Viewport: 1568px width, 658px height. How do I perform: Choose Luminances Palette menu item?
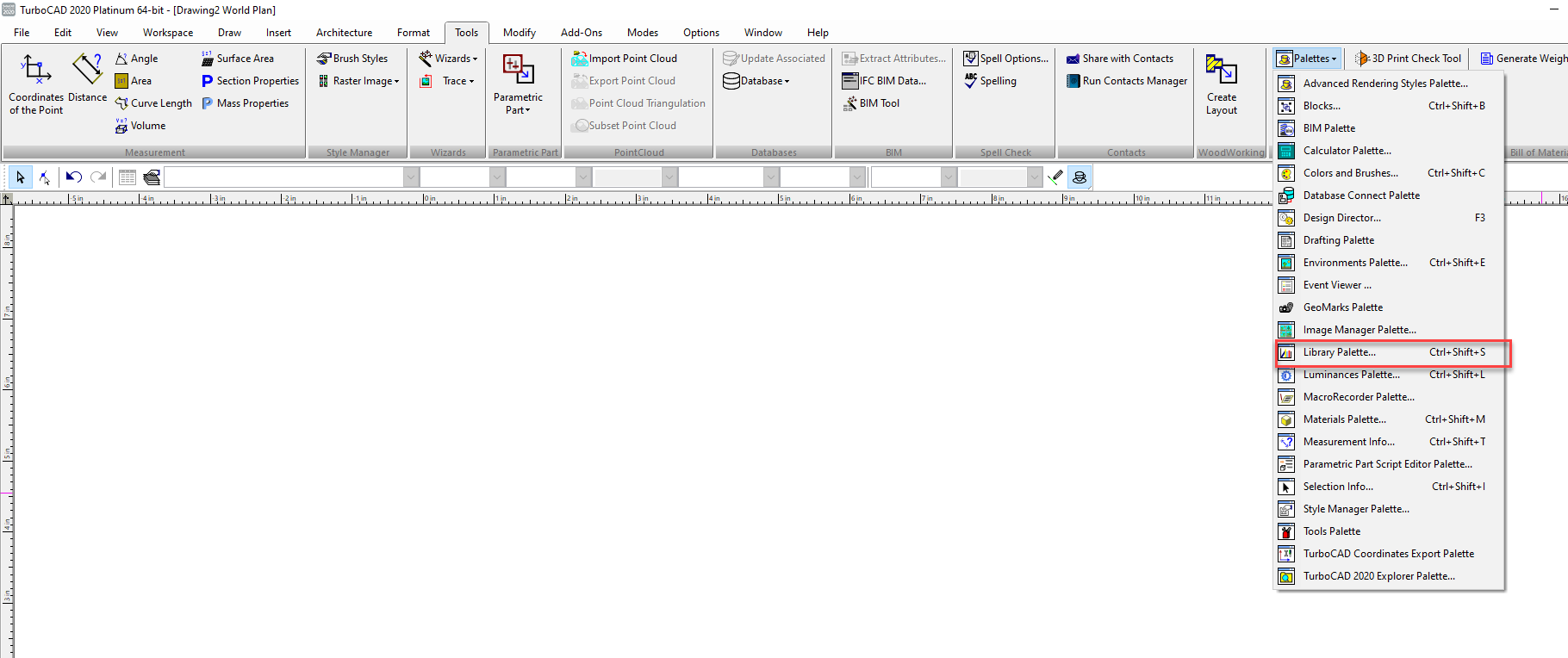click(x=1390, y=375)
